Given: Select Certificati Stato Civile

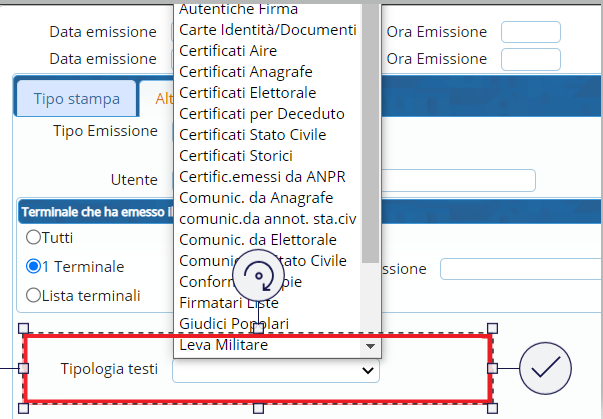Looking at the screenshot, I should 266,135.
